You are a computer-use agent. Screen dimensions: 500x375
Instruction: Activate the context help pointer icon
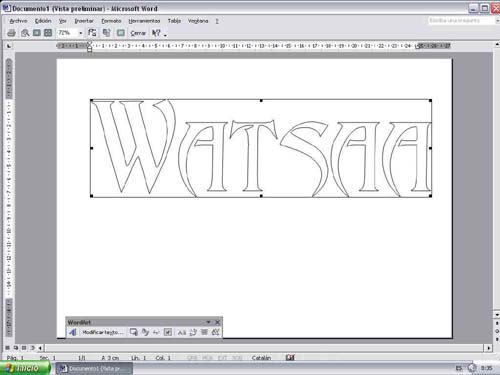[156, 33]
